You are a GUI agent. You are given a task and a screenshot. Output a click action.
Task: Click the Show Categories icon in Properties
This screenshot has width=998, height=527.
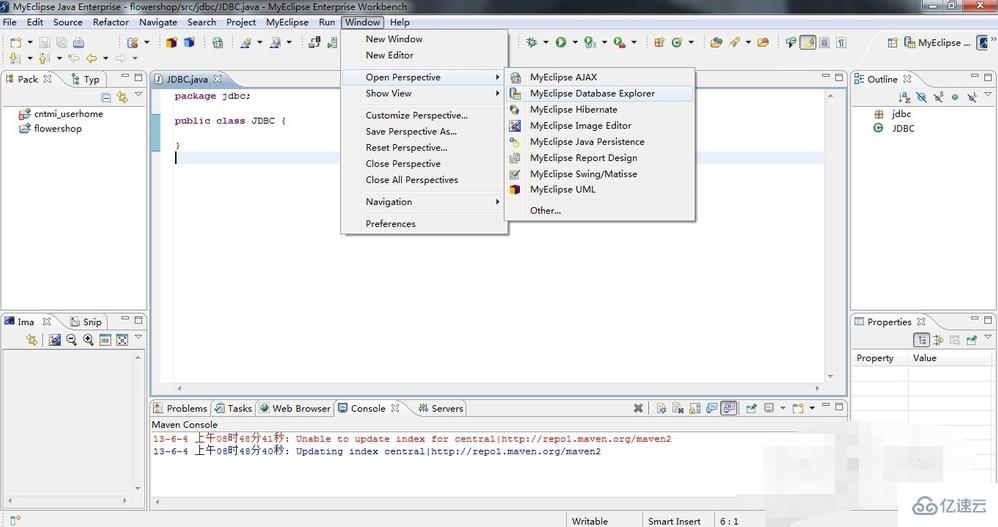coord(921,340)
